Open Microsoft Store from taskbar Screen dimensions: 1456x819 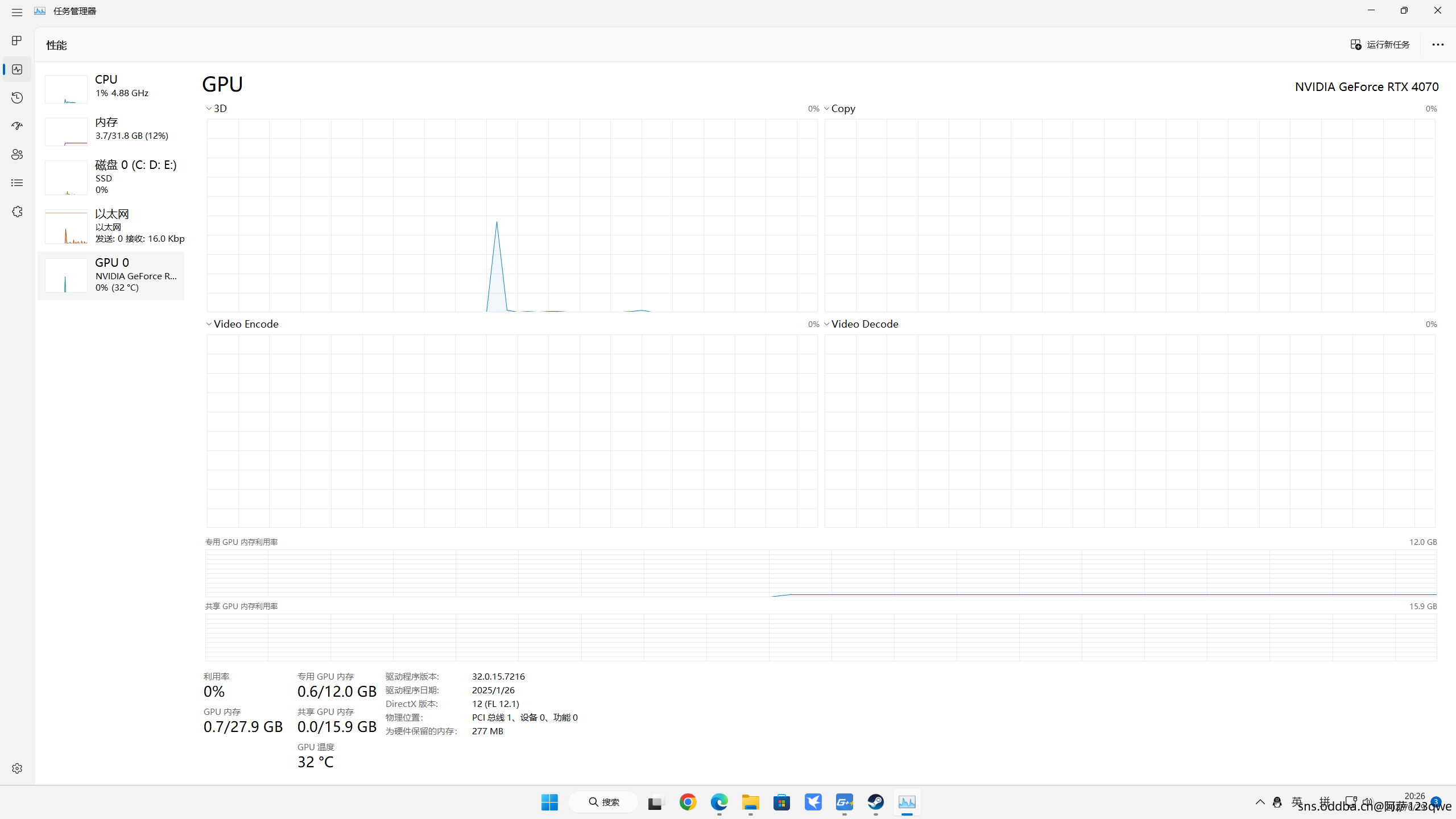(x=782, y=802)
